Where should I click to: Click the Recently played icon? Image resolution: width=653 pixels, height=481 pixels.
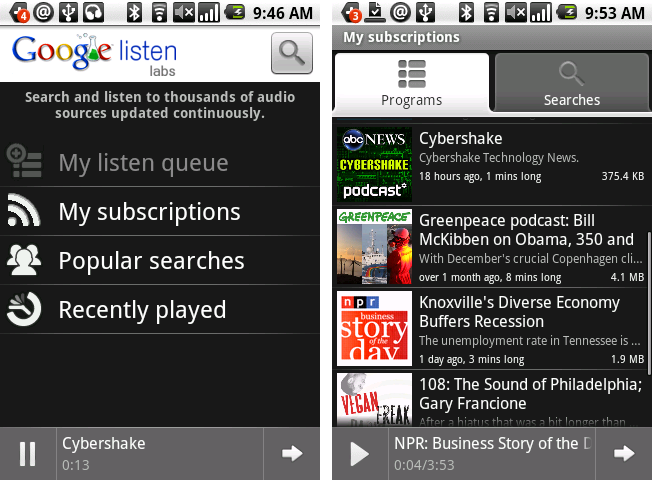click(24, 310)
